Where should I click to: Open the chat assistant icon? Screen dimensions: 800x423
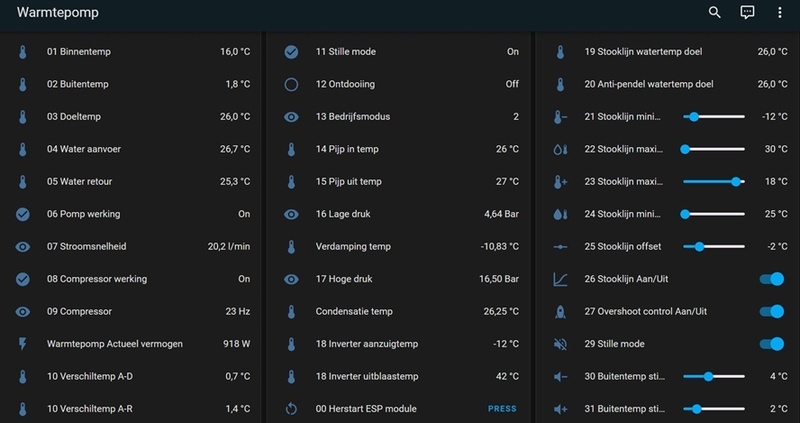click(x=747, y=13)
